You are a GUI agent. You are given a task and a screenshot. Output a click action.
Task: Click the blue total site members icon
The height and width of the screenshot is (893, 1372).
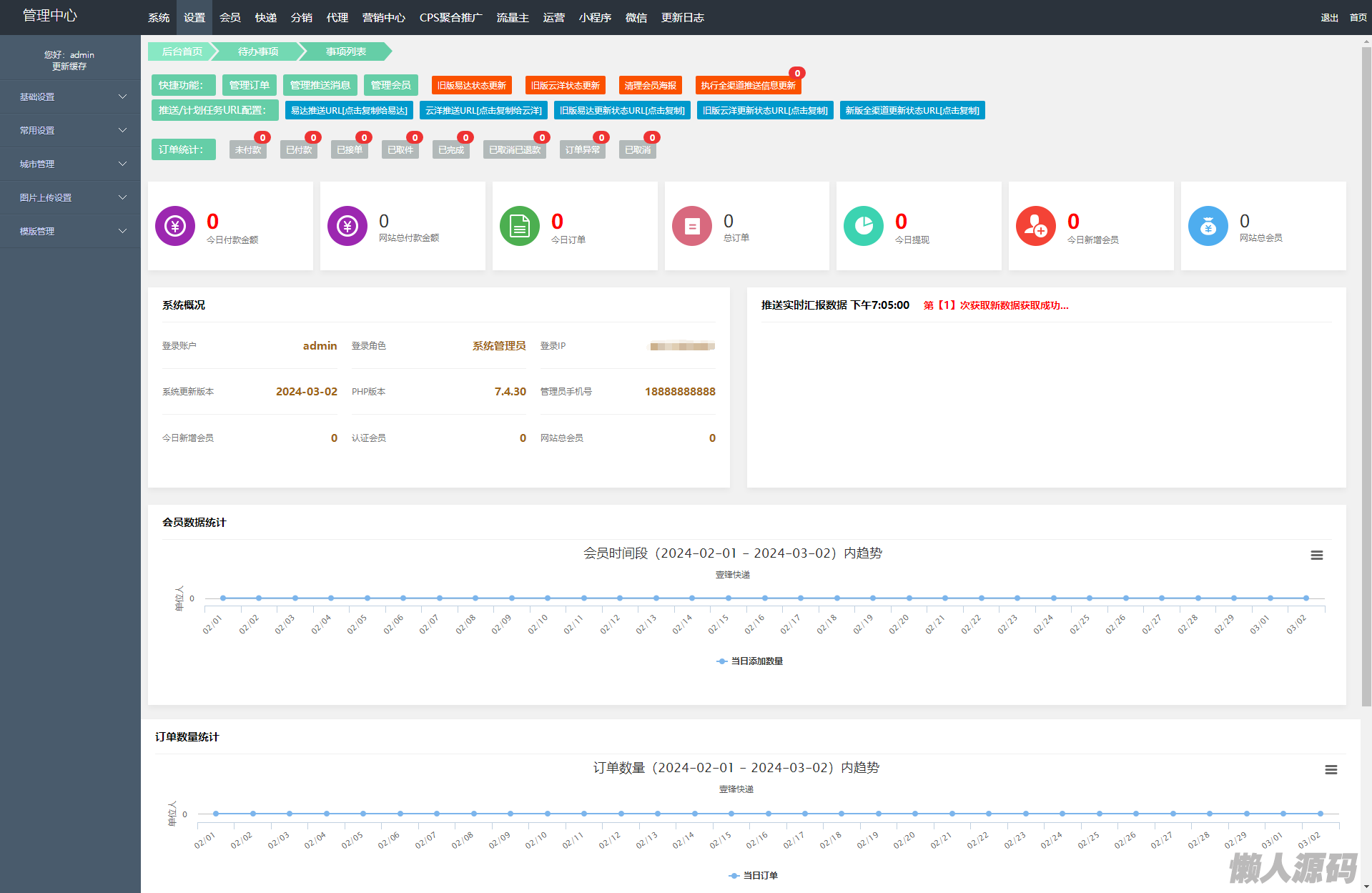(1208, 226)
